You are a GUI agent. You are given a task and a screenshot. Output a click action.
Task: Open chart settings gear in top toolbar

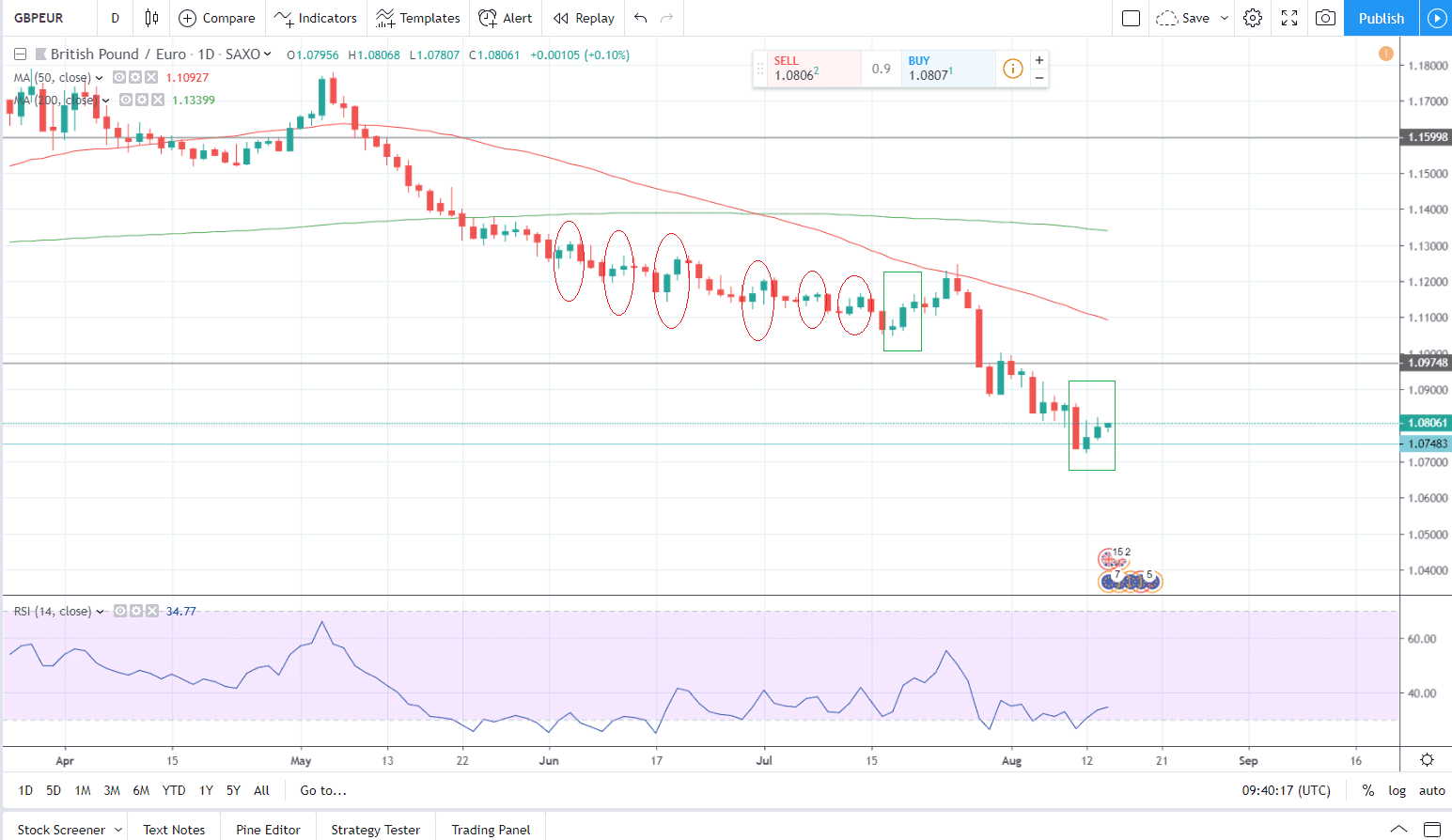coord(1253,18)
